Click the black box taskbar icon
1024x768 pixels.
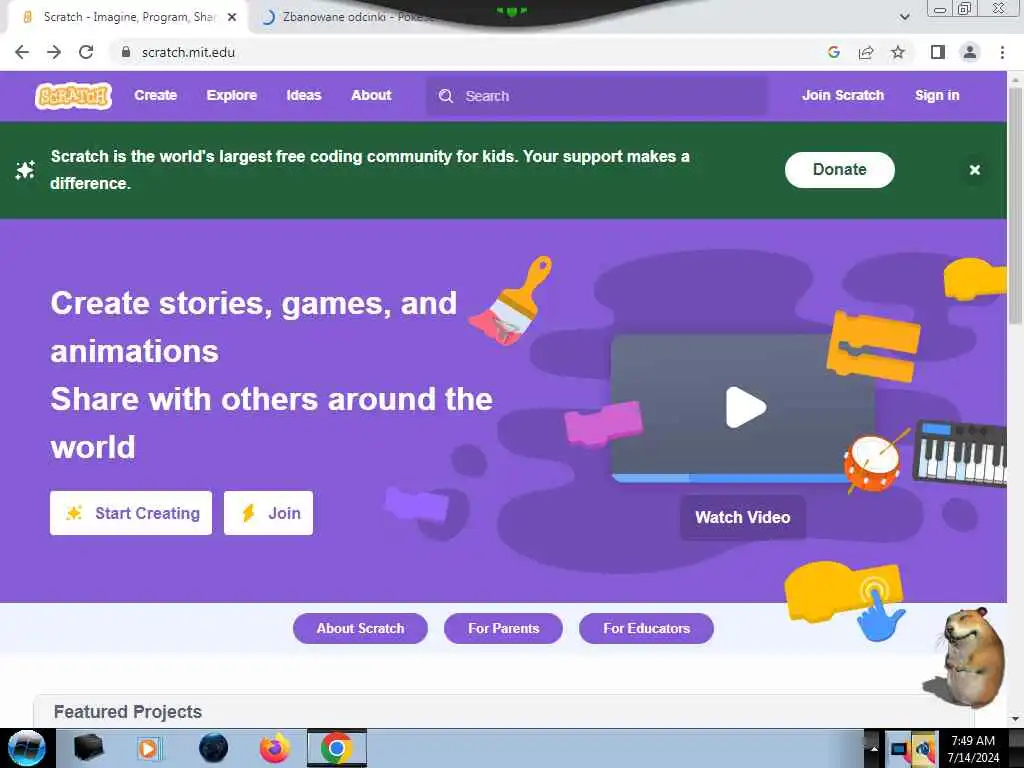pos(88,748)
